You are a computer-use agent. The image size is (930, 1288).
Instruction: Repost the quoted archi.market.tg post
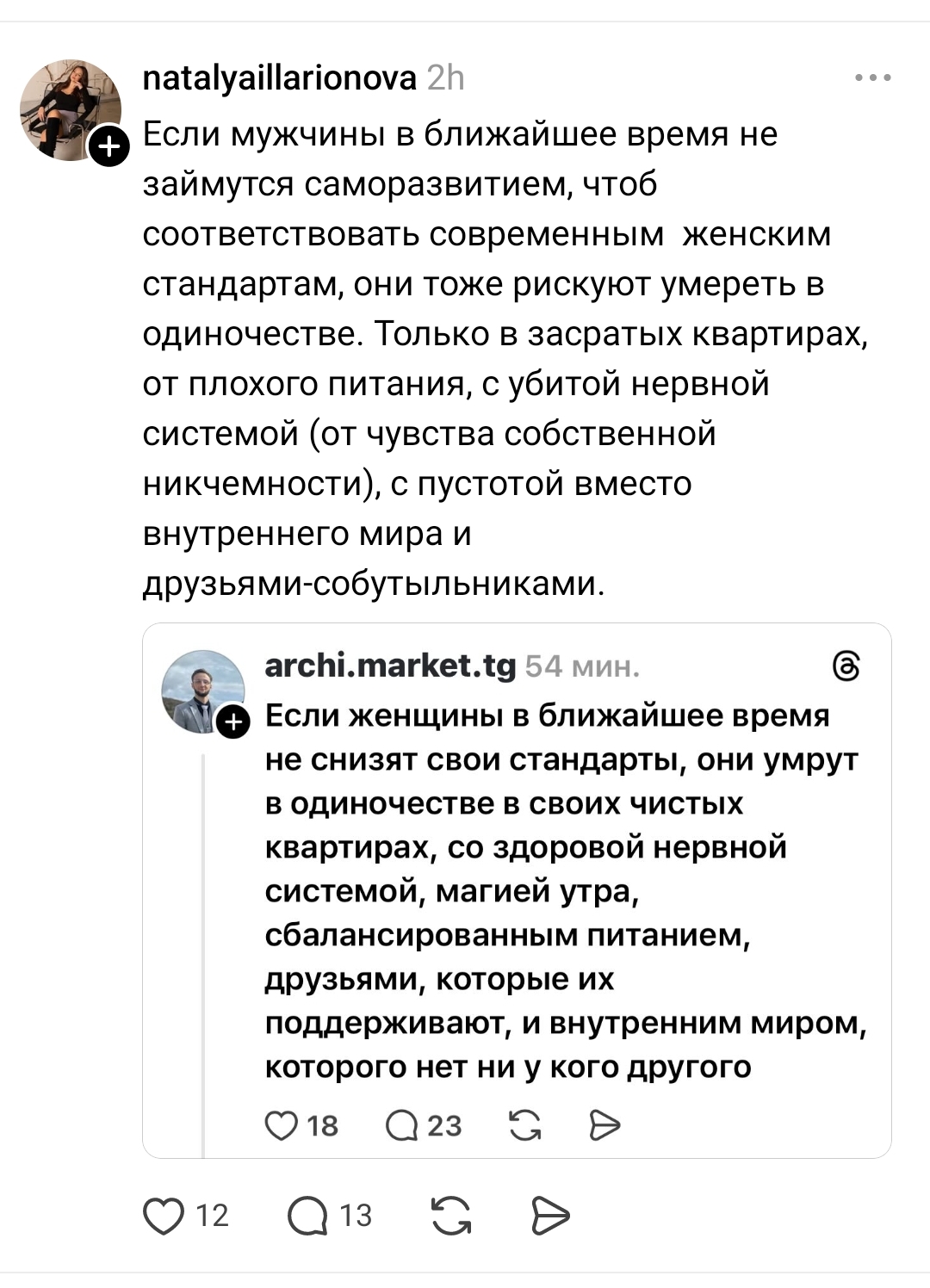(525, 1125)
